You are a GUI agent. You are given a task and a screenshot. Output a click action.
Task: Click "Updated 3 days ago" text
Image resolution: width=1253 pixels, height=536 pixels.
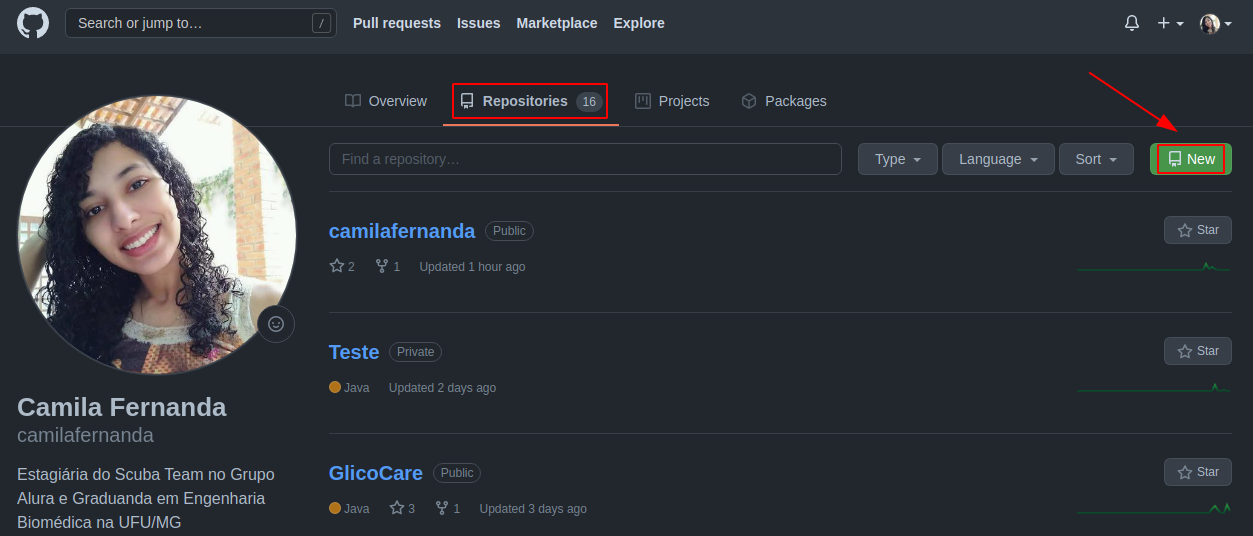click(533, 509)
